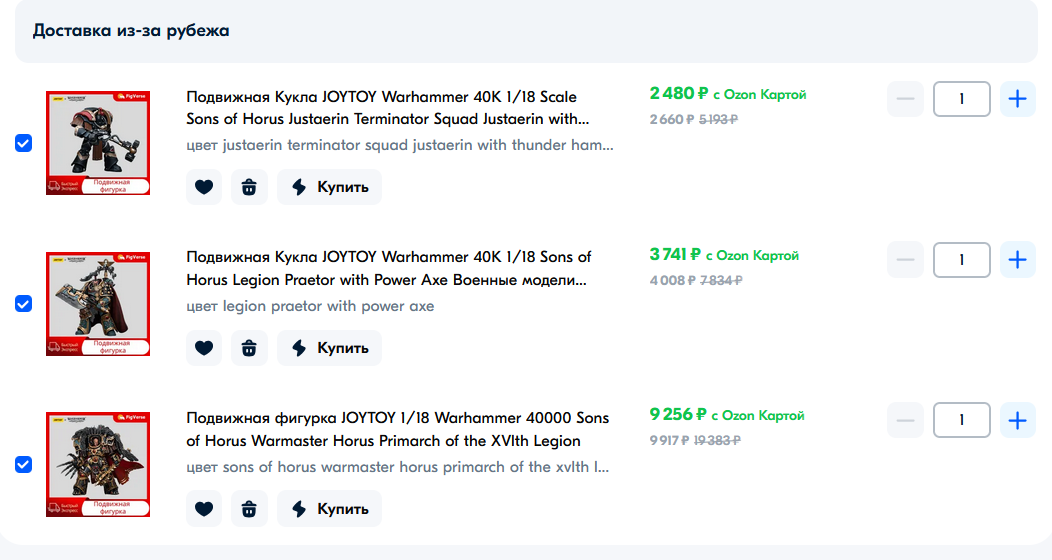Toggle checkbox for Warmaster Horus Primarch
Image resolution: width=1052 pixels, height=560 pixels.
(24, 464)
